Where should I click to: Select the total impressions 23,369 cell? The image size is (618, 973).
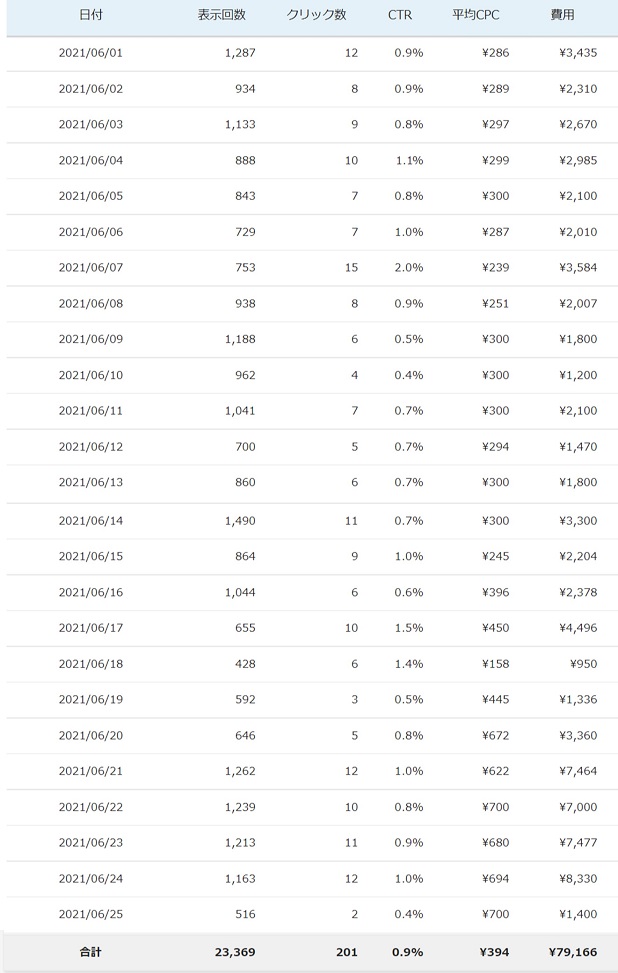point(234,952)
